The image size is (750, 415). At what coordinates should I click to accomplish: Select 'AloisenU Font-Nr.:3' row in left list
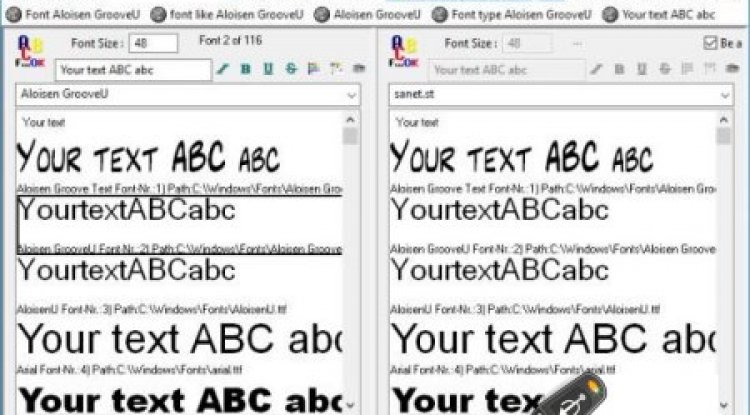coord(152,309)
